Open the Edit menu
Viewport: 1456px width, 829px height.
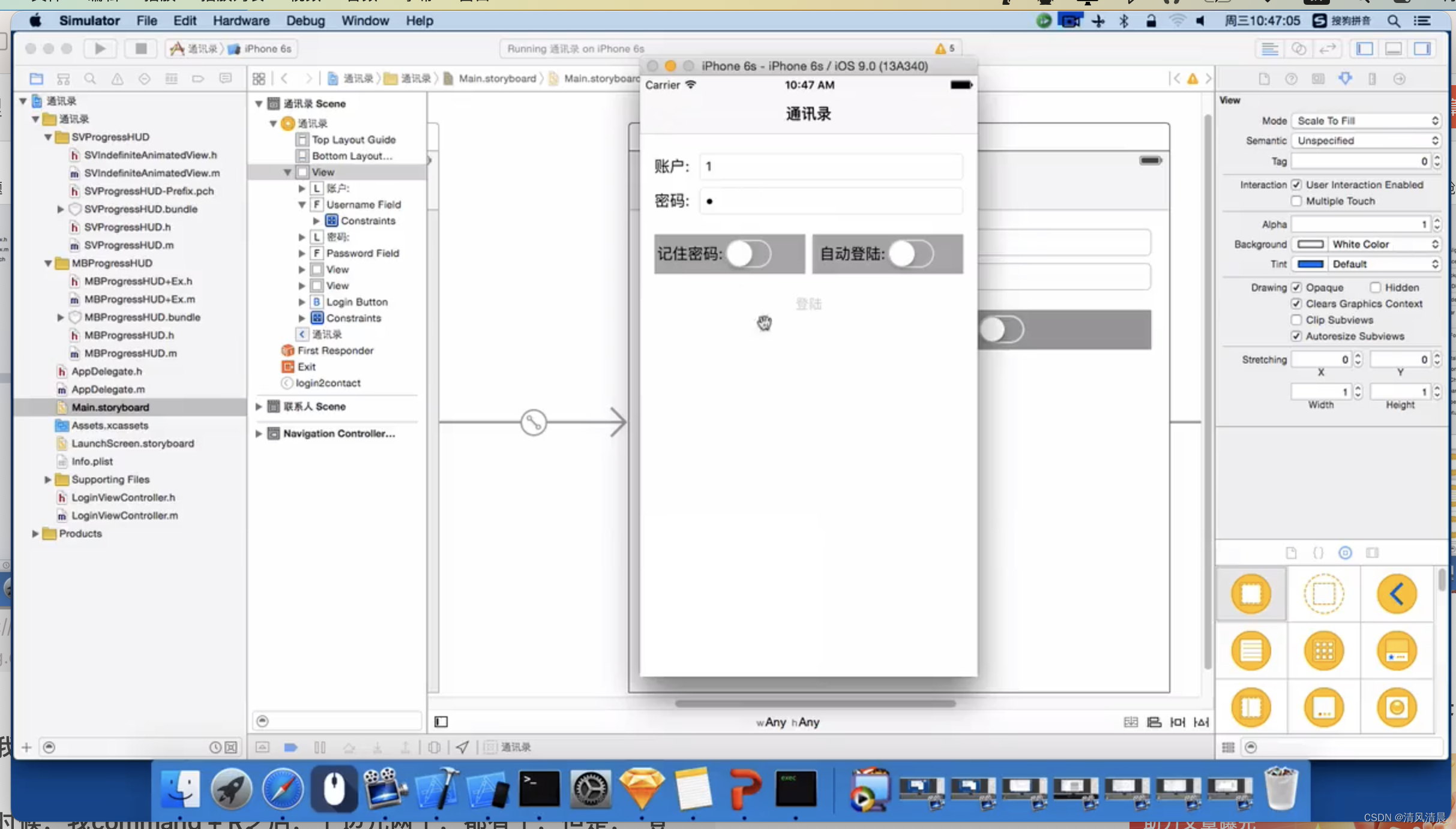click(x=185, y=20)
